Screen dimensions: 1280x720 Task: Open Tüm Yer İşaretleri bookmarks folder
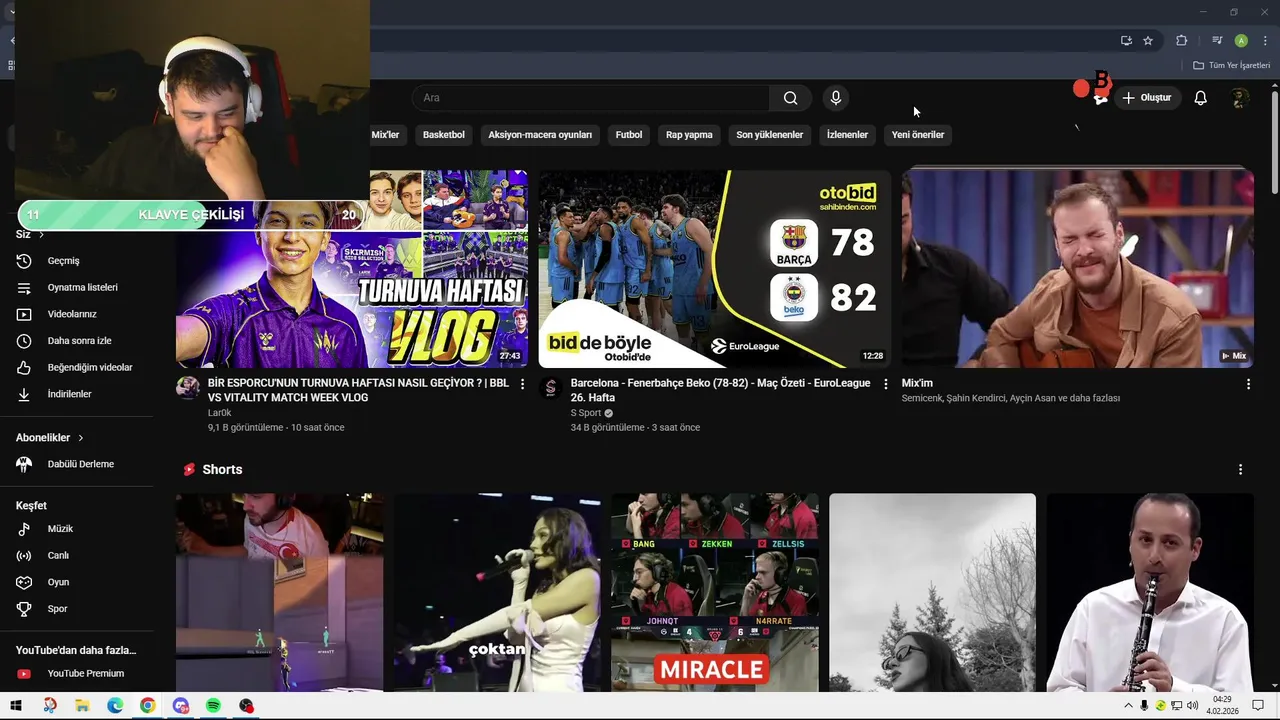pyautogui.click(x=1232, y=65)
